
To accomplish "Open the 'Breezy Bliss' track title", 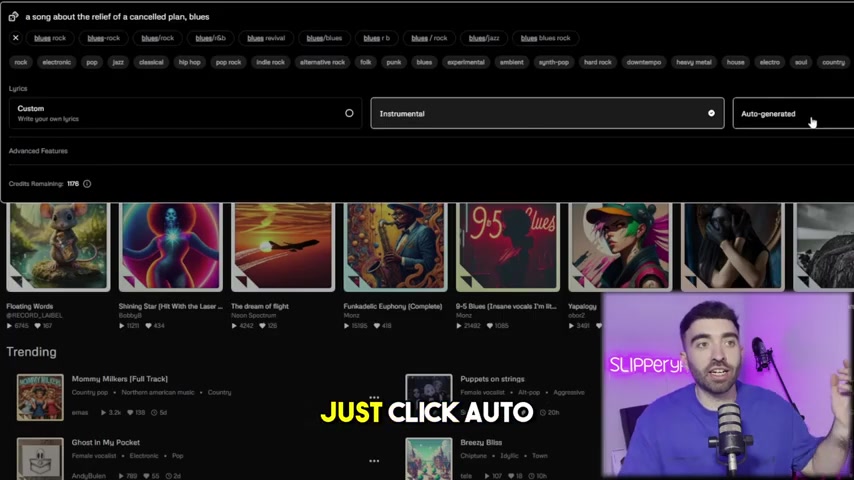I will 481,442.
